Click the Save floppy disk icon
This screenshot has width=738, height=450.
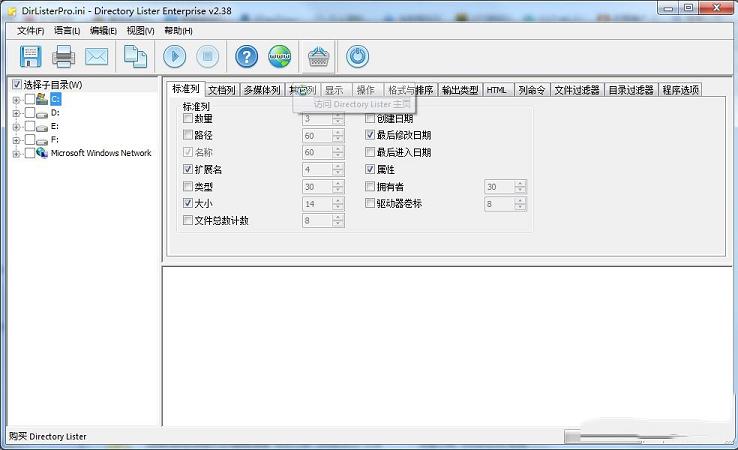[x=31, y=57]
